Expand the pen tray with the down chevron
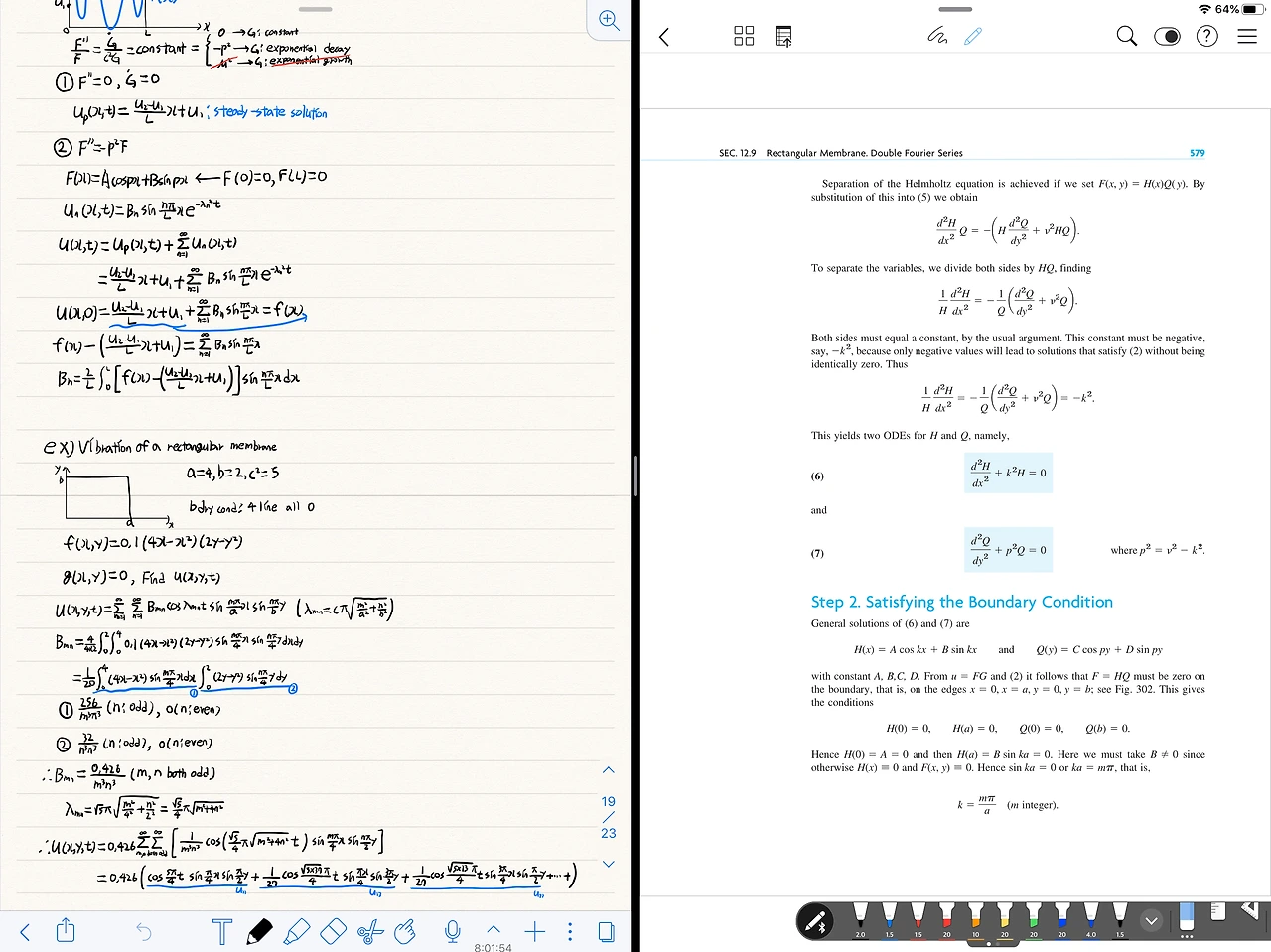 [x=1152, y=921]
